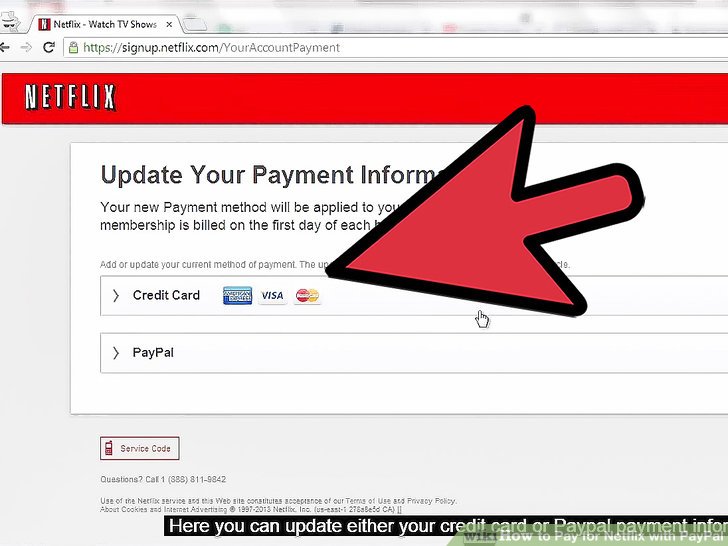Image resolution: width=728 pixels, height=546 pixels.
Task: Click the MasterCard icon
Action: coord(307,295)
